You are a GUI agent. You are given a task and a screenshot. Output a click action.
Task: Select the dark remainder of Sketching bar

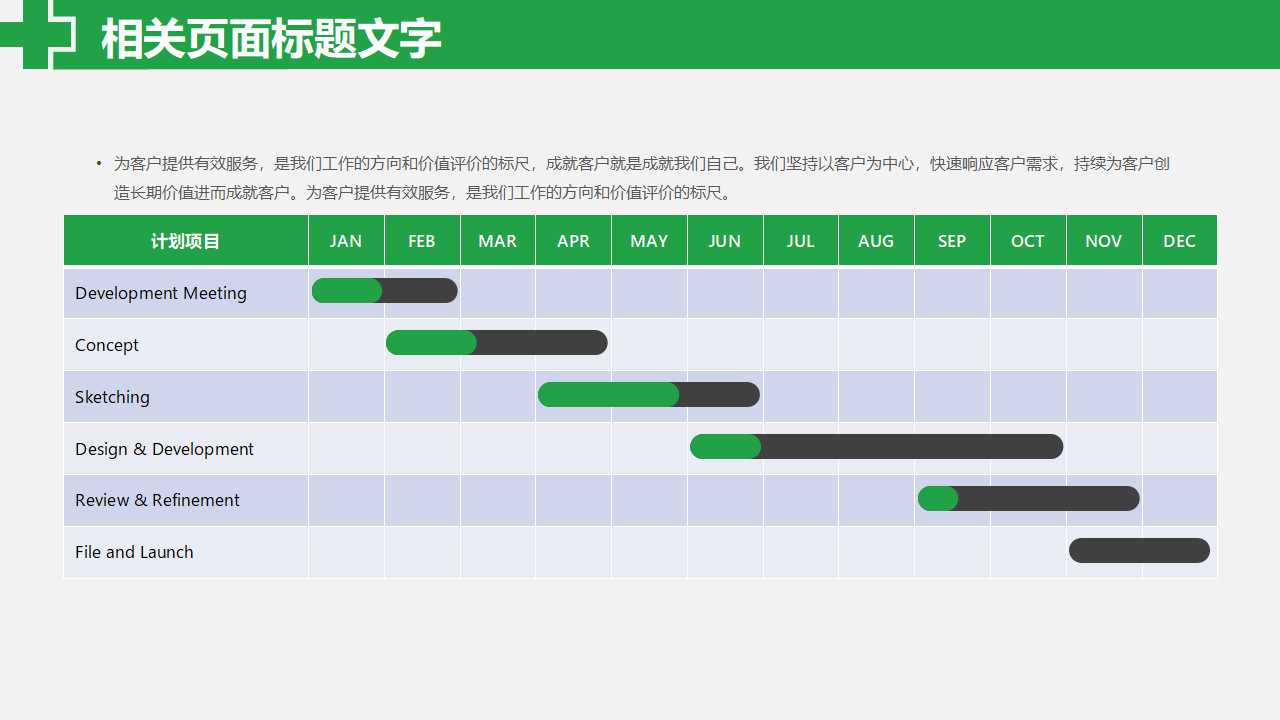(x=720, y=395)
